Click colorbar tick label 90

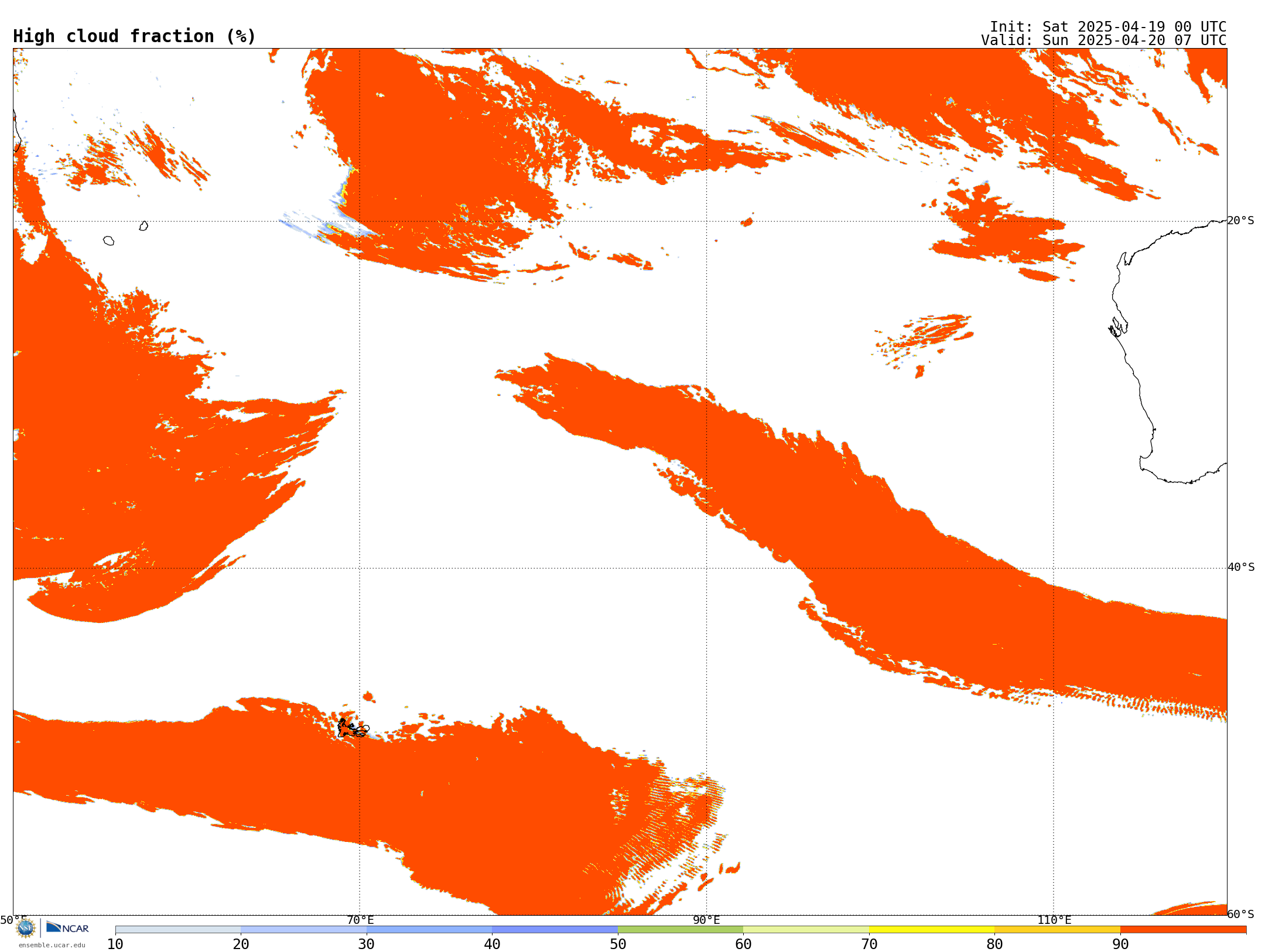click(x=1120, y=944)
